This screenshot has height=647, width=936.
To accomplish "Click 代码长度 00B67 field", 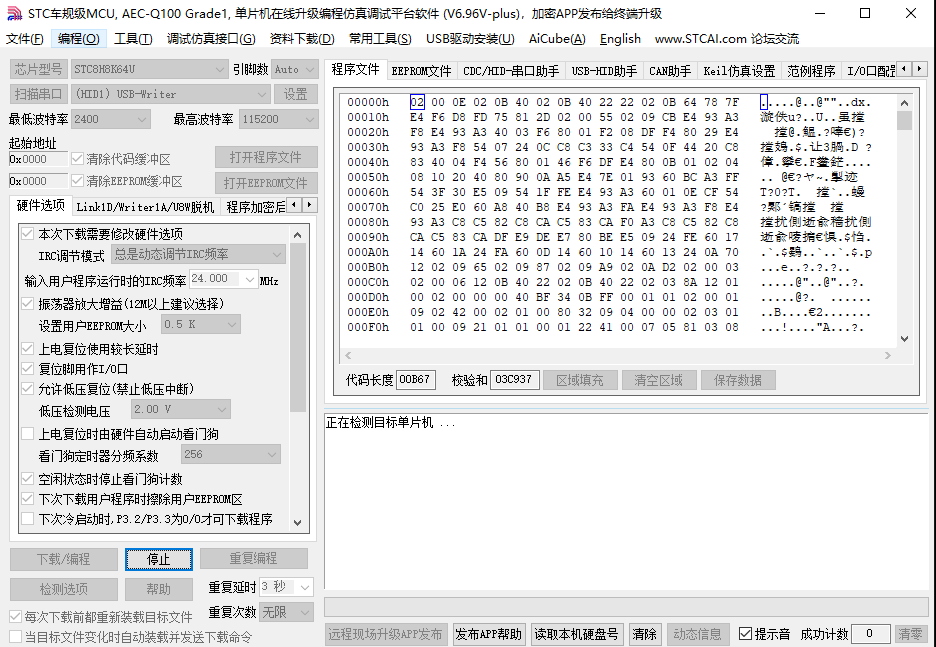I will [x=415, y=380].
